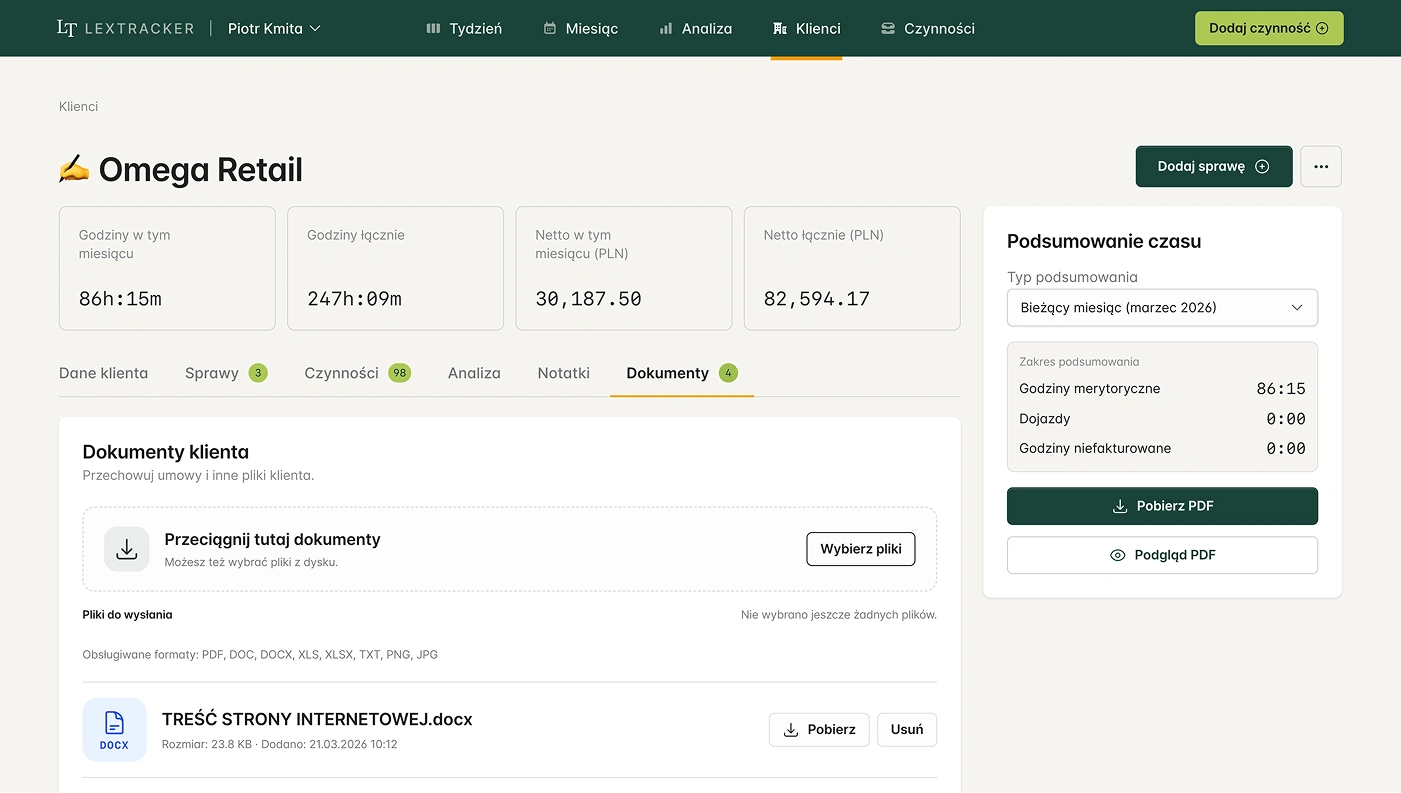Click the Dodaj czynność button
Image resolution: width=1401 pixels, height=793 pixels.
pos(1268,28)
